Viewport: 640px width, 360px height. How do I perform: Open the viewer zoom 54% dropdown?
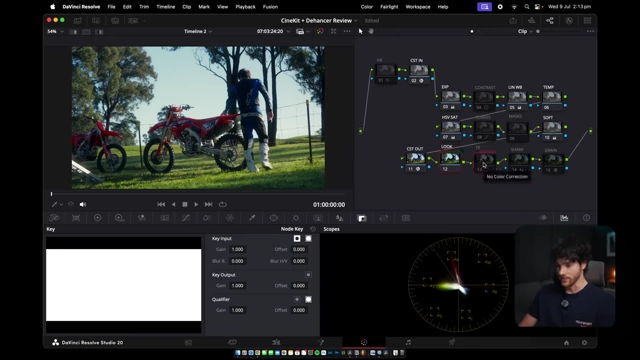56,31
